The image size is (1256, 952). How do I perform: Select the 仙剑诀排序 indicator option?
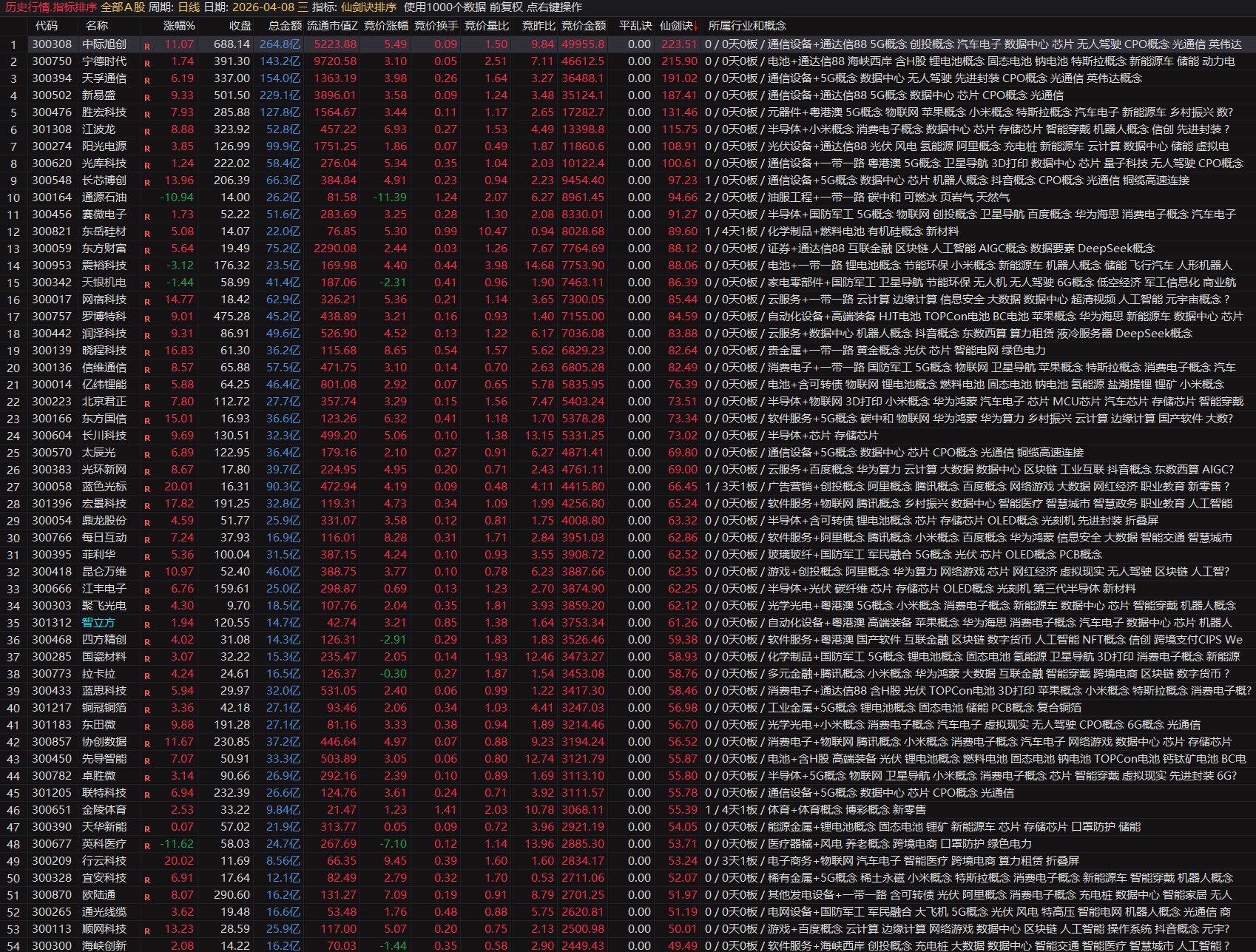368,7
